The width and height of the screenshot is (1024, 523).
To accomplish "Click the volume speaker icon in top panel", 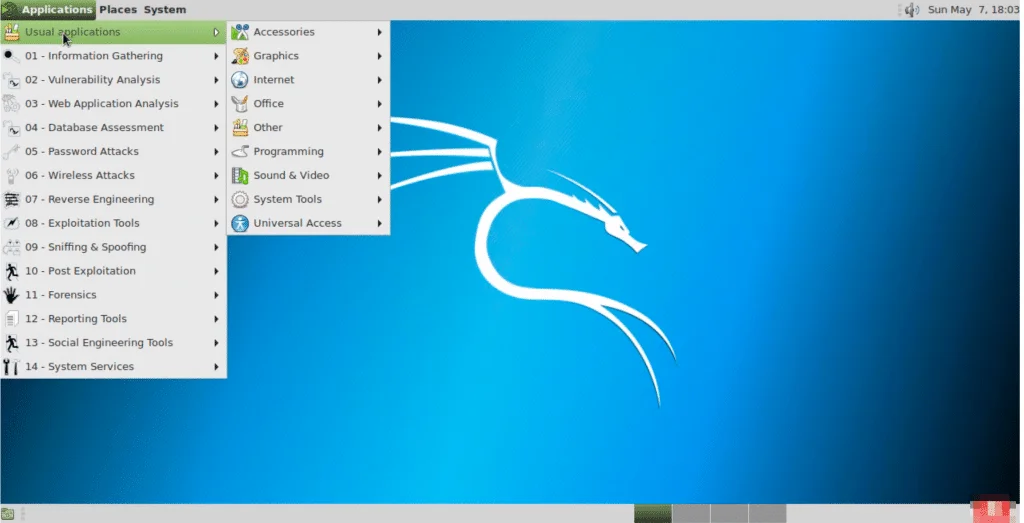I will coord(912,10).
